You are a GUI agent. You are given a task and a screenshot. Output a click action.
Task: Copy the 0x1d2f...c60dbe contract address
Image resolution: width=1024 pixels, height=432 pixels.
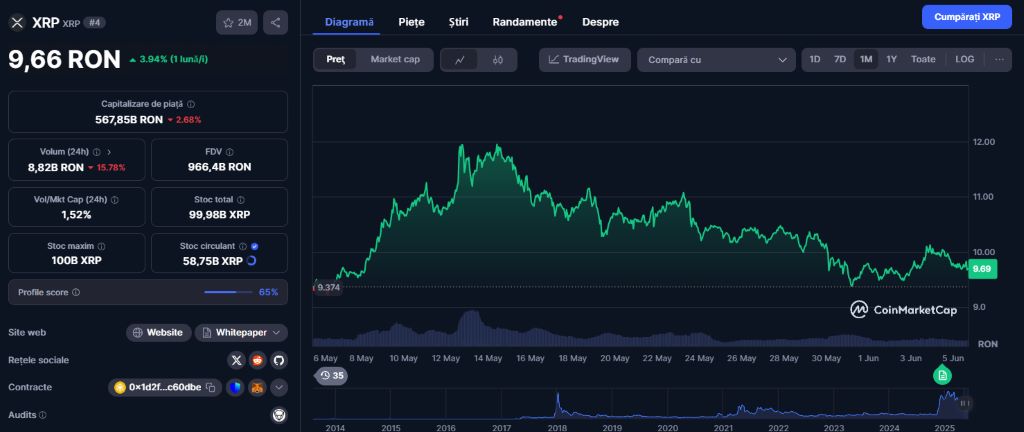coord(211,387)
